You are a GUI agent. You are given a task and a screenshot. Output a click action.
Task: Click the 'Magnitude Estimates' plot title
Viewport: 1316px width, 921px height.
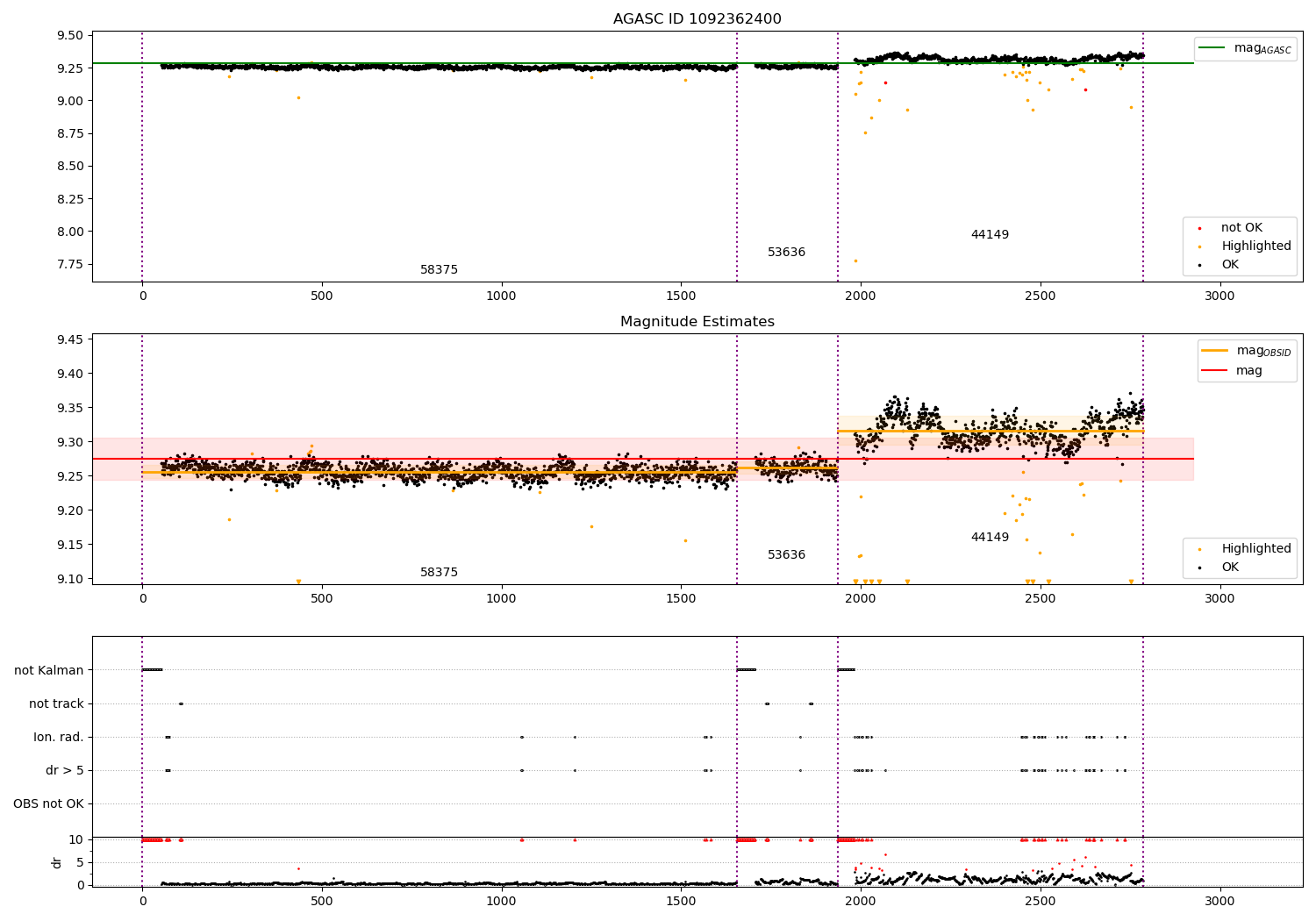pyautogui.click(x=697, y=322)
